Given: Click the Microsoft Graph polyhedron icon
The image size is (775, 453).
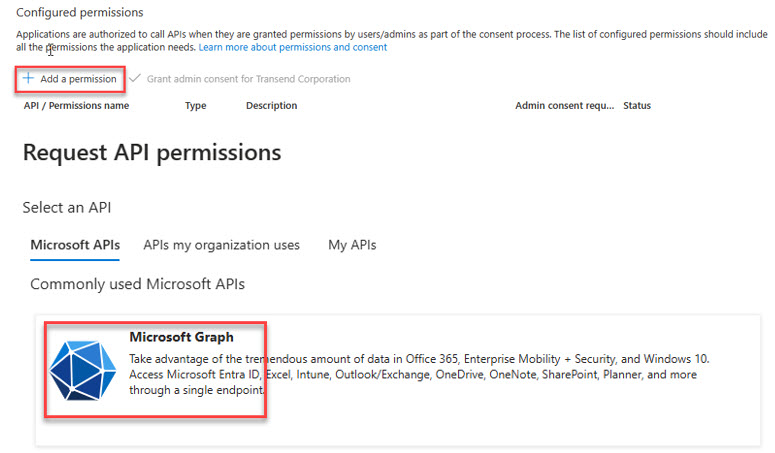Looking at the screenshot, I should pos(83,370).
